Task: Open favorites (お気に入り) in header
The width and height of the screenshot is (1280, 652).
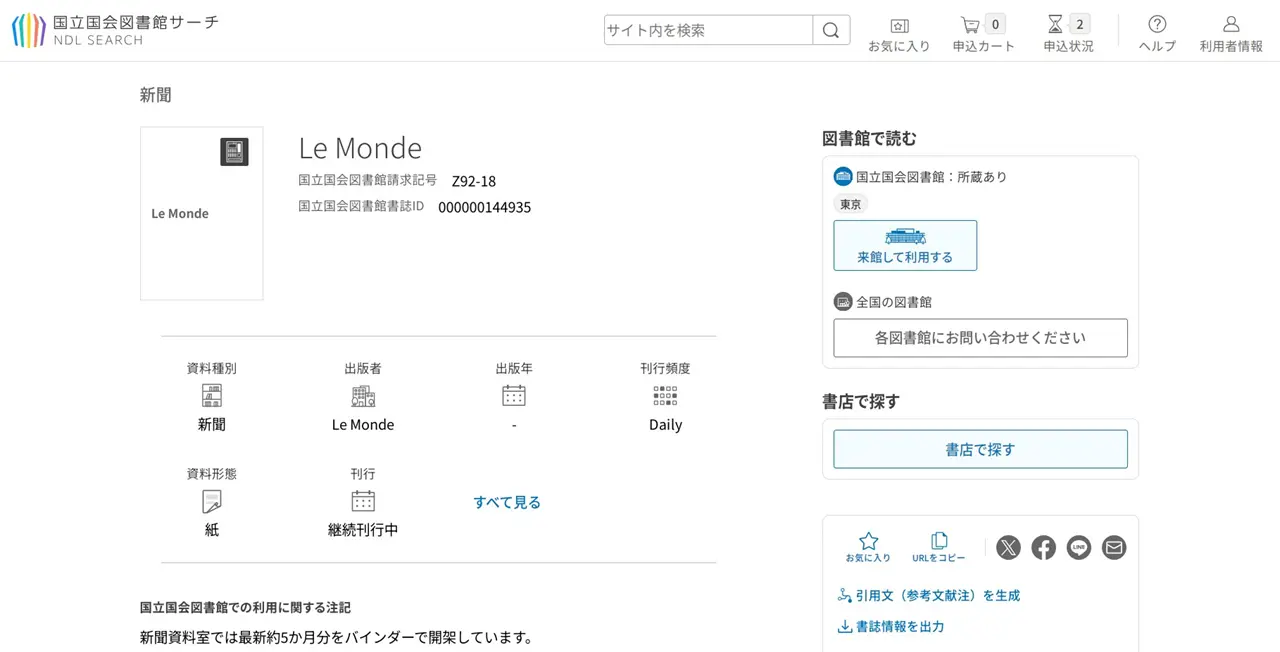Action: pos(899,34)
